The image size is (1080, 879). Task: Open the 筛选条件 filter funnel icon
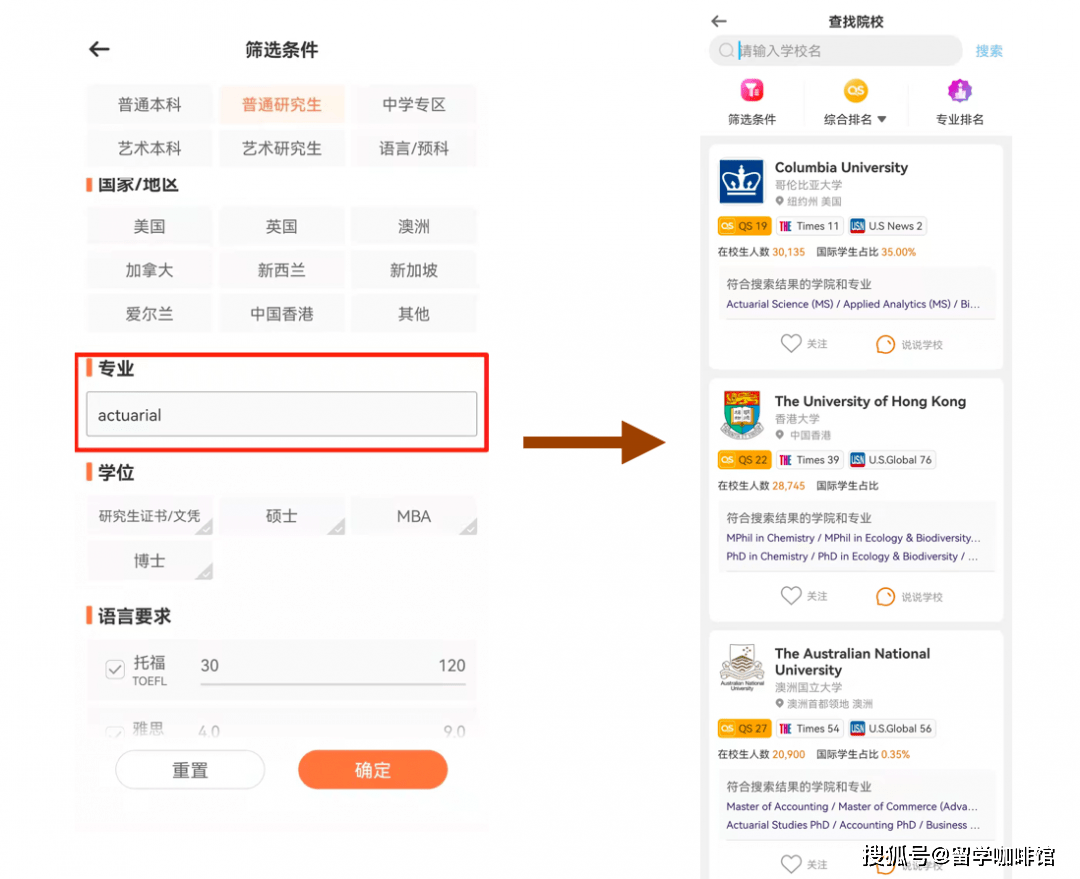tap(751, 91)
